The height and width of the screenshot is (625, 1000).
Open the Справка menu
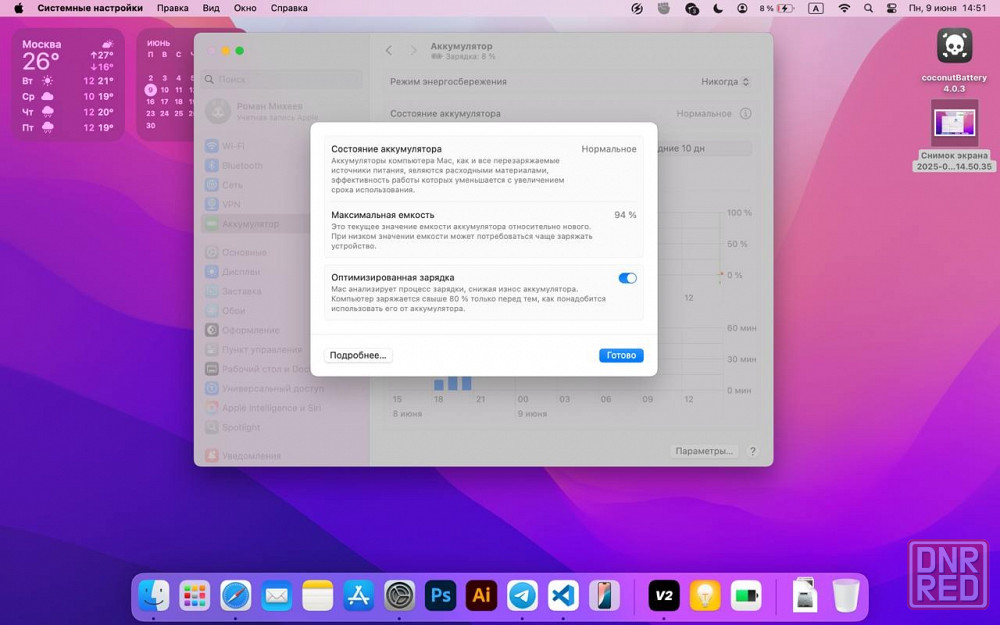coord(289,8)
